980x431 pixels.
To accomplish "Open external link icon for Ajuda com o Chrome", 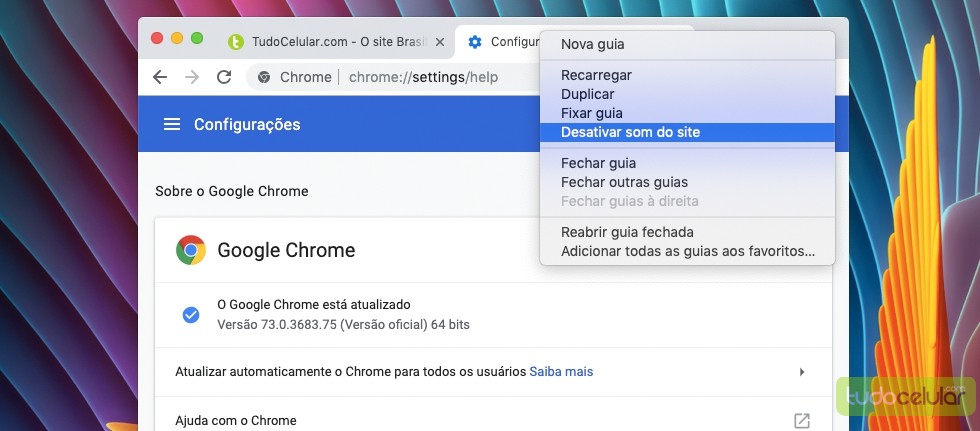I will pyautogui.click(x=802, y=420).
